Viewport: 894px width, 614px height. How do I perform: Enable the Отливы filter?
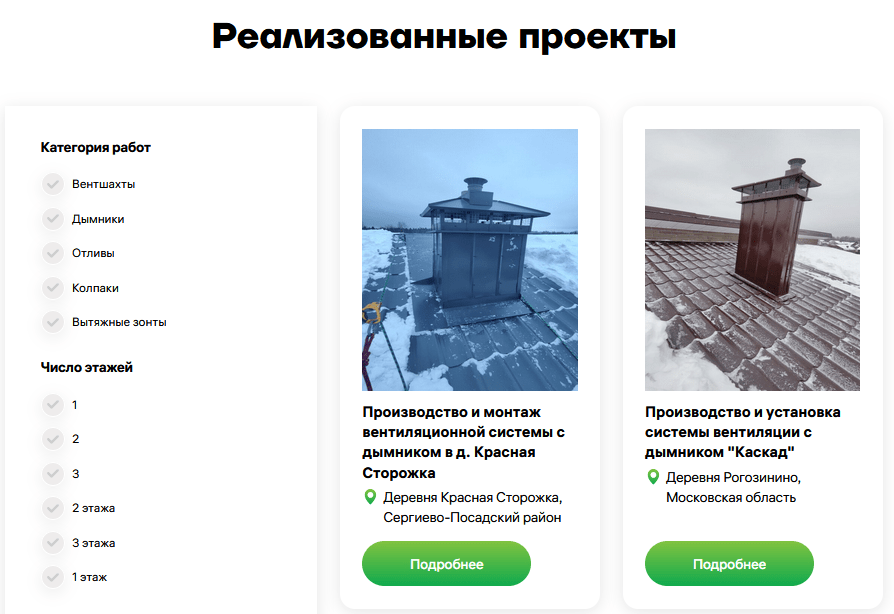(x=53, y=253)
